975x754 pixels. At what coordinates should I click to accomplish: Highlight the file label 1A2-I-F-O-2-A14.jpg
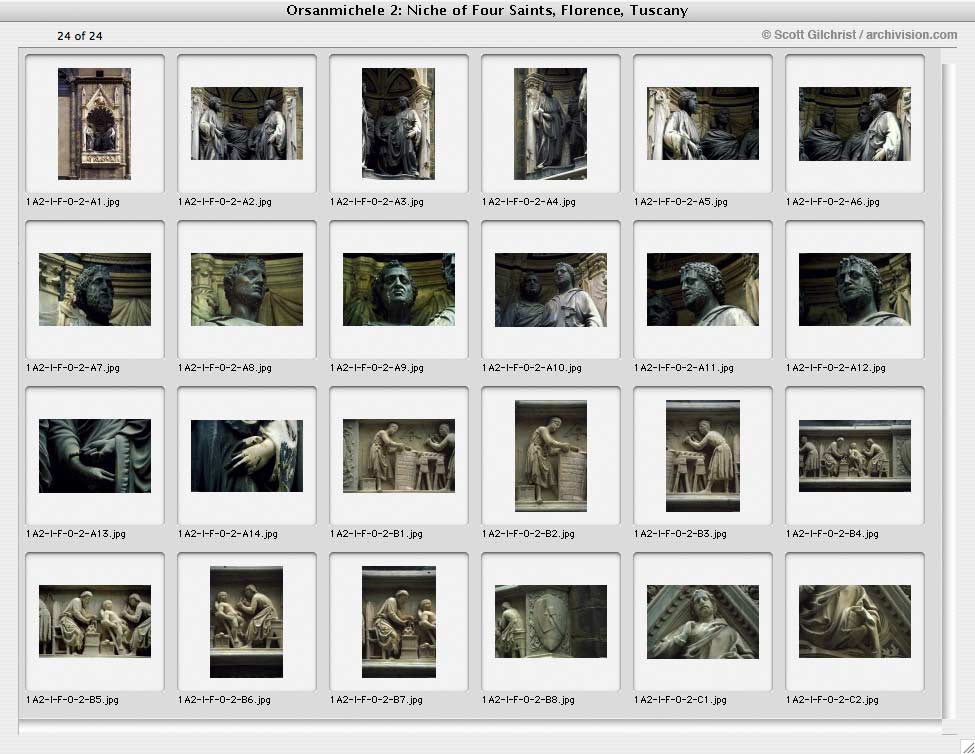pos(228,533)
